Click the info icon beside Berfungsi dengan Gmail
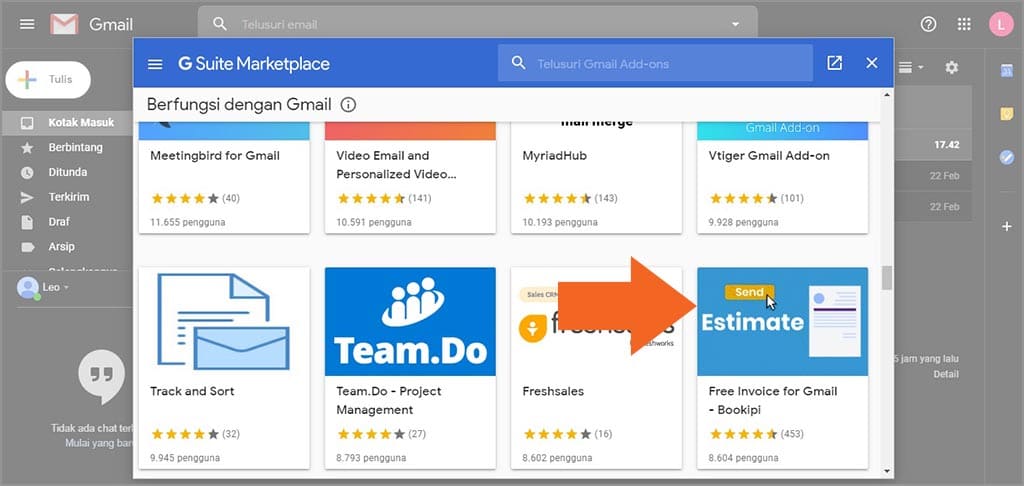This screenshot has width=1024, height=486. point(349,105)
